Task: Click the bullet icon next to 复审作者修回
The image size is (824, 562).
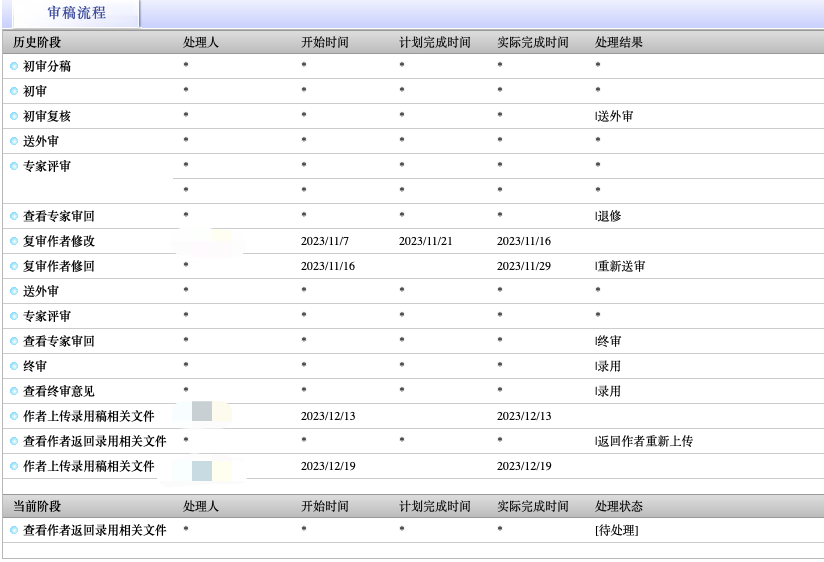Action: click(14, 266)
